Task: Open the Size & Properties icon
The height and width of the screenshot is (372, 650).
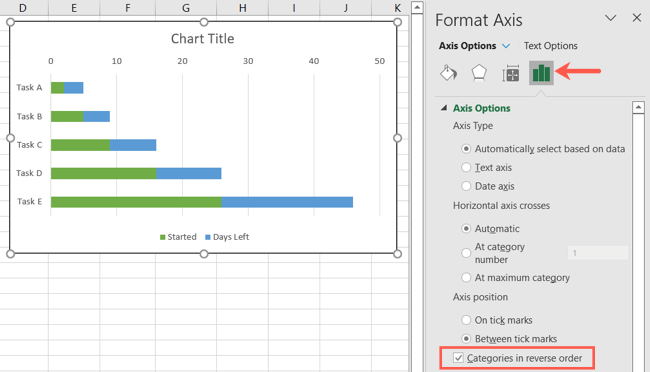Action: click(x=510, y=74)
